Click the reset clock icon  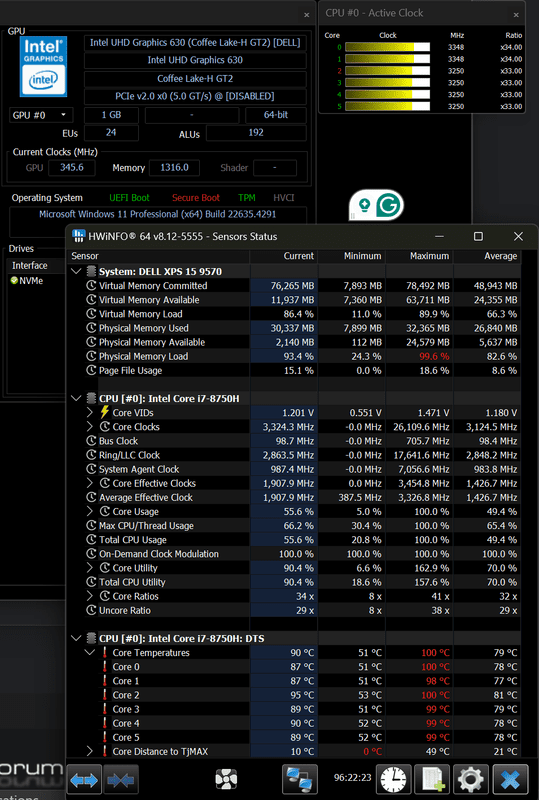click(394, 780)
